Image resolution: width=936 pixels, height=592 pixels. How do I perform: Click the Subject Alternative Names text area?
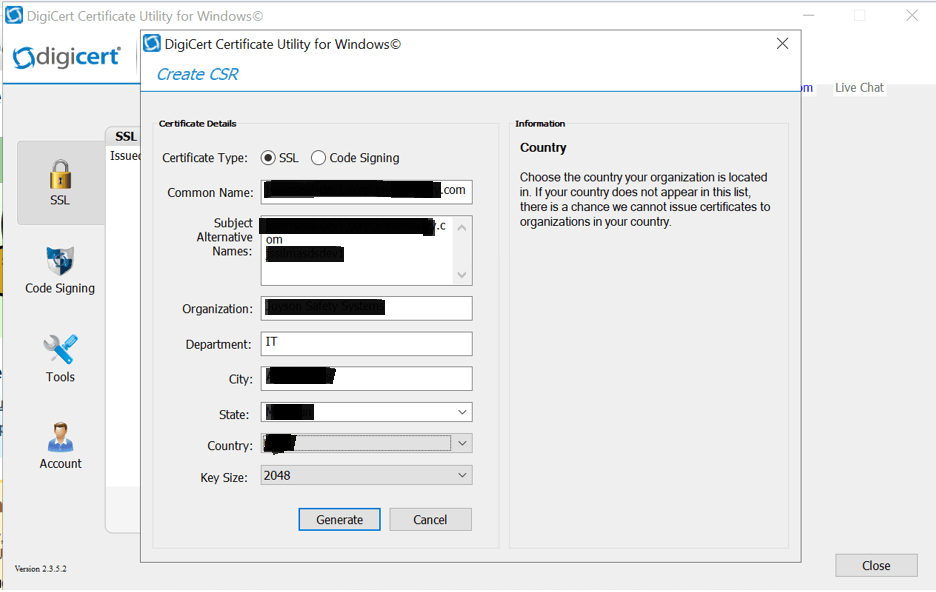coord(366,251)
